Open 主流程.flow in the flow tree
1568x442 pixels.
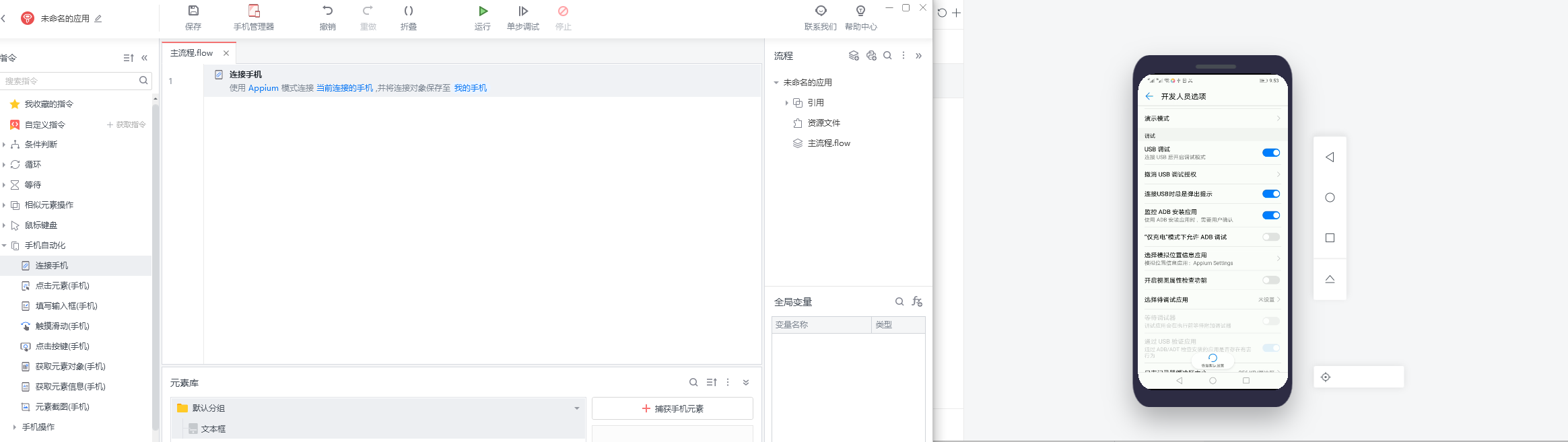pyautogui.click(x=829, y=143)
